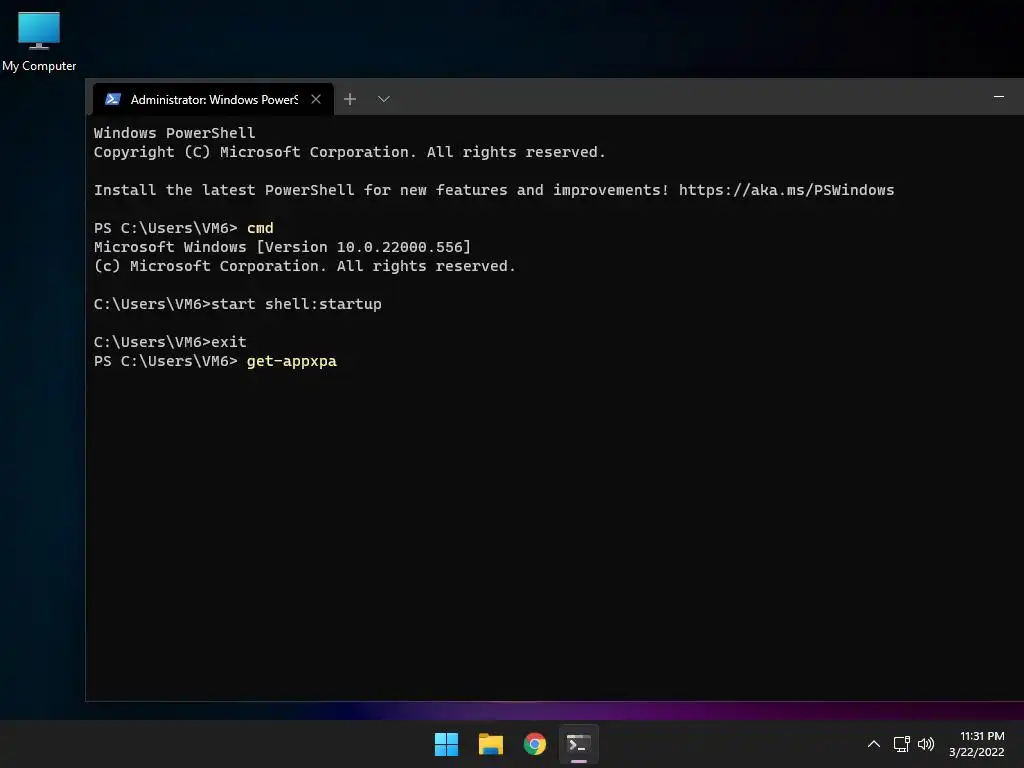Open the My Computer desktop icon
This screenshot has height=768, width=1024.
point(39,42)
